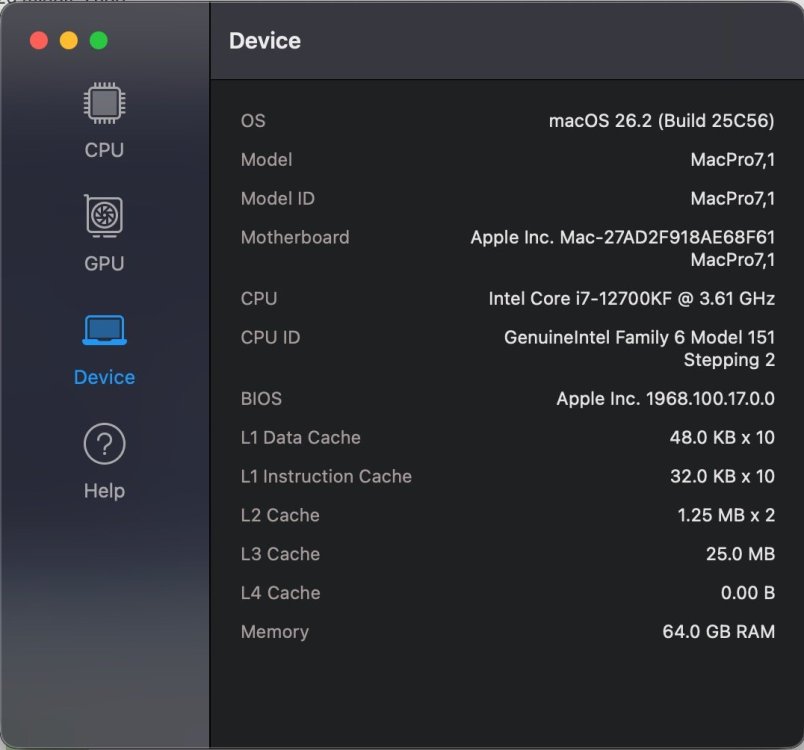Open the CPU section chip icon
This screenshot has height=750, width=804.
[104, 103]
